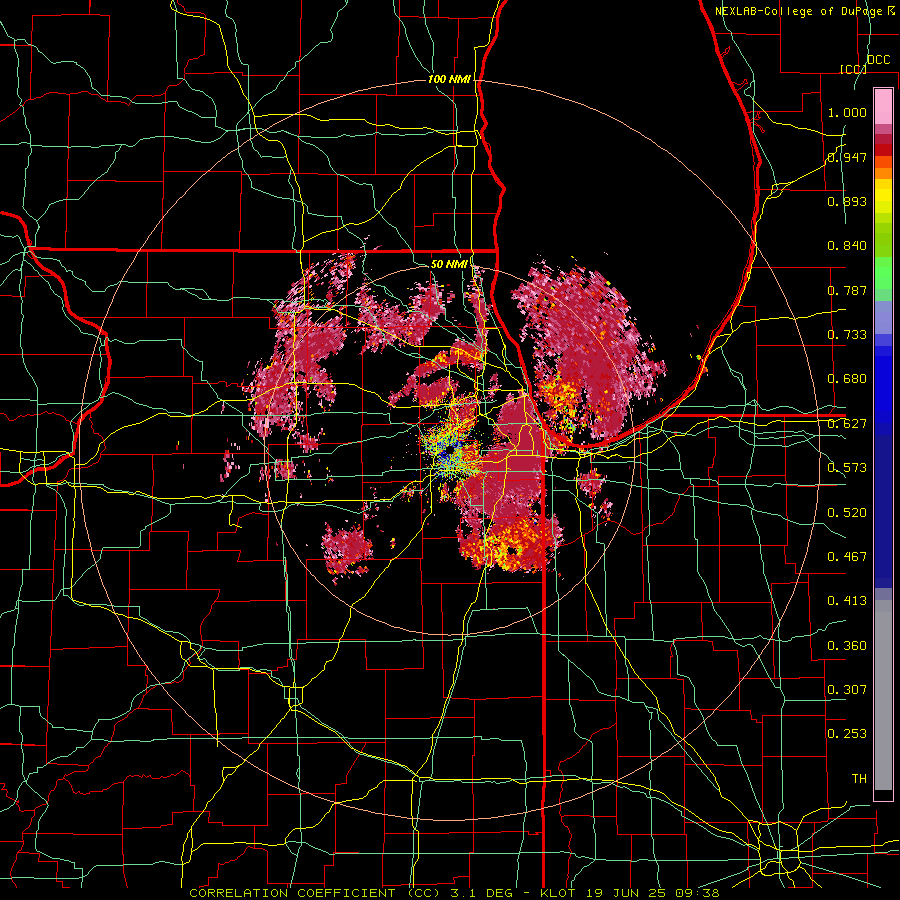The image size is (900, 900).
Task: Select the [CC] label above the color bar
Action: coord(852,69)
